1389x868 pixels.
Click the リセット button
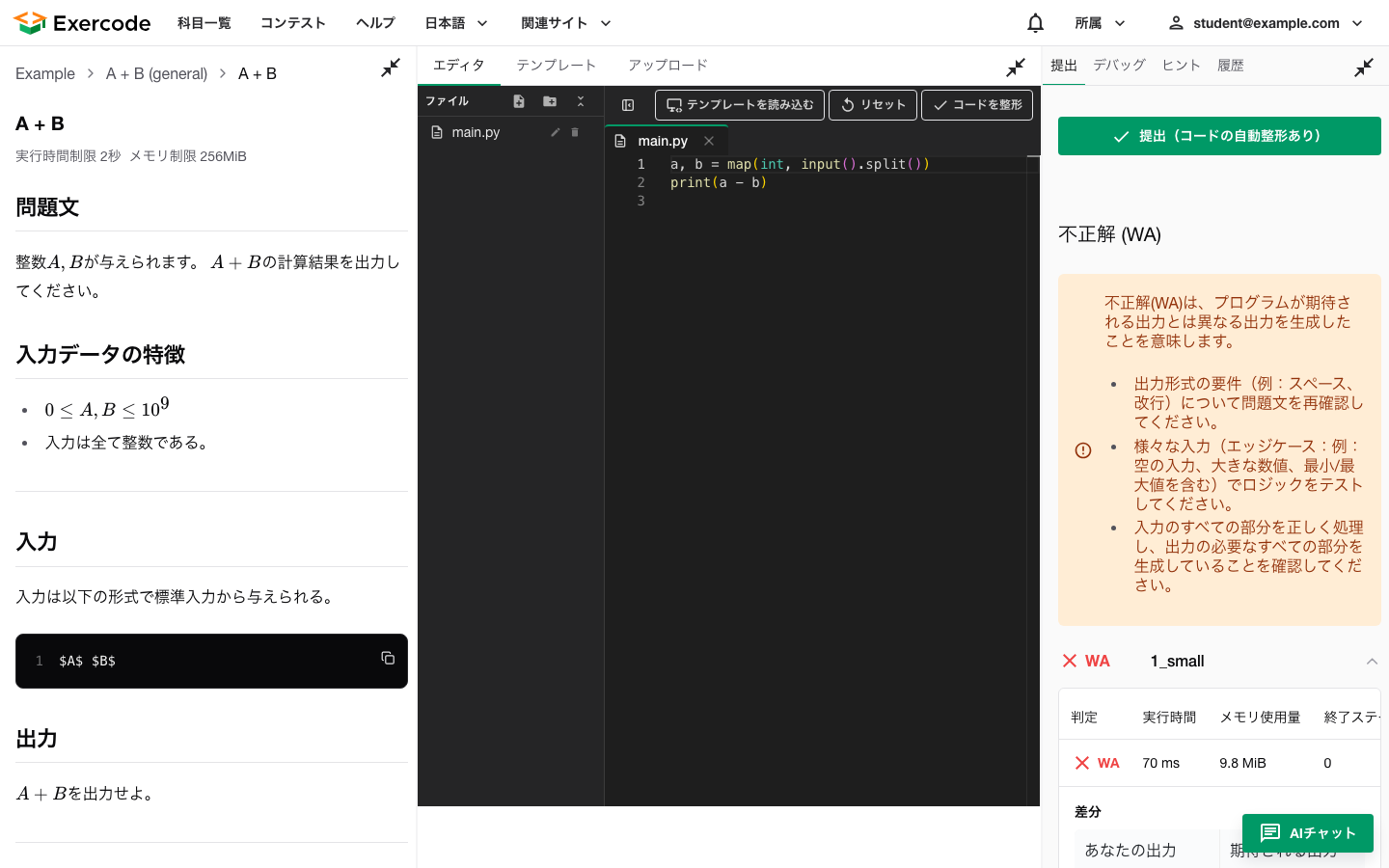click(873, 105)
